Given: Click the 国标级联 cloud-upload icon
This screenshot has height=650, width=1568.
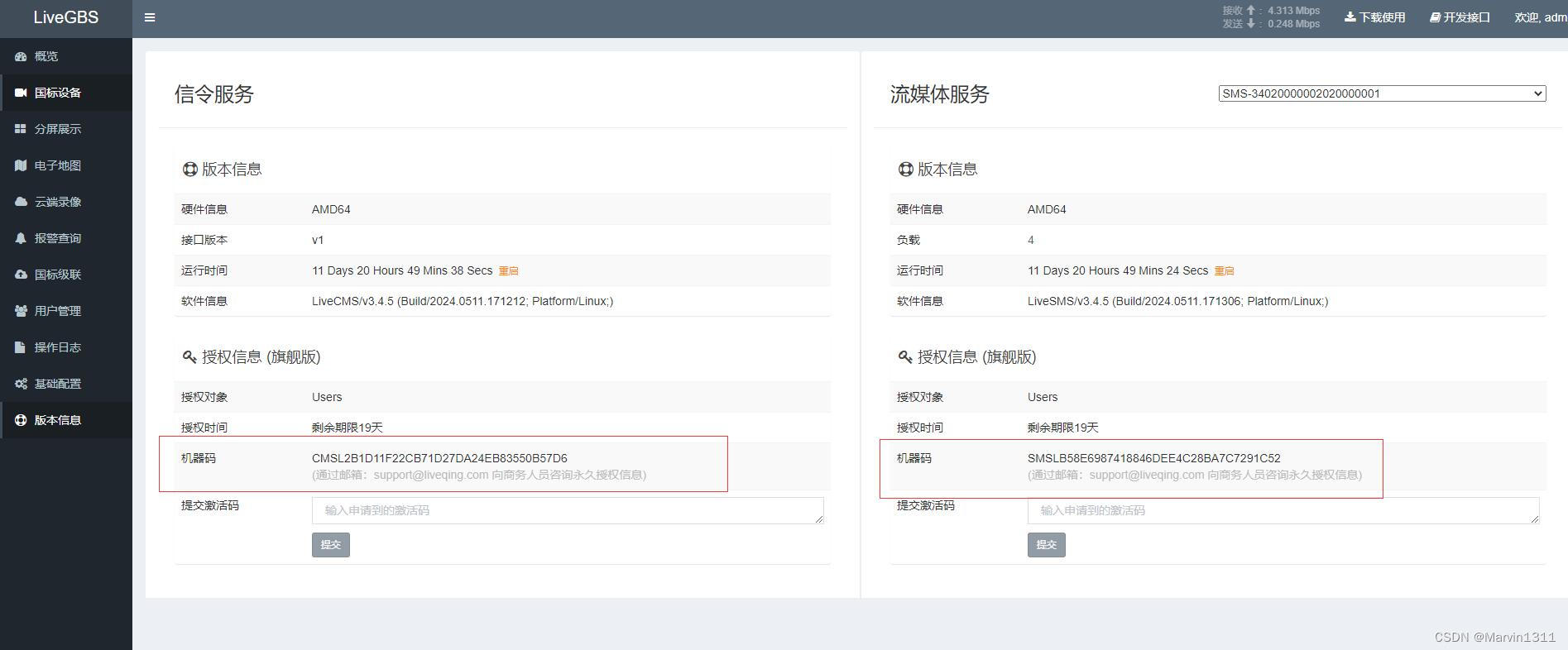Looking at the screenshot, I should (x=21, y=275).
